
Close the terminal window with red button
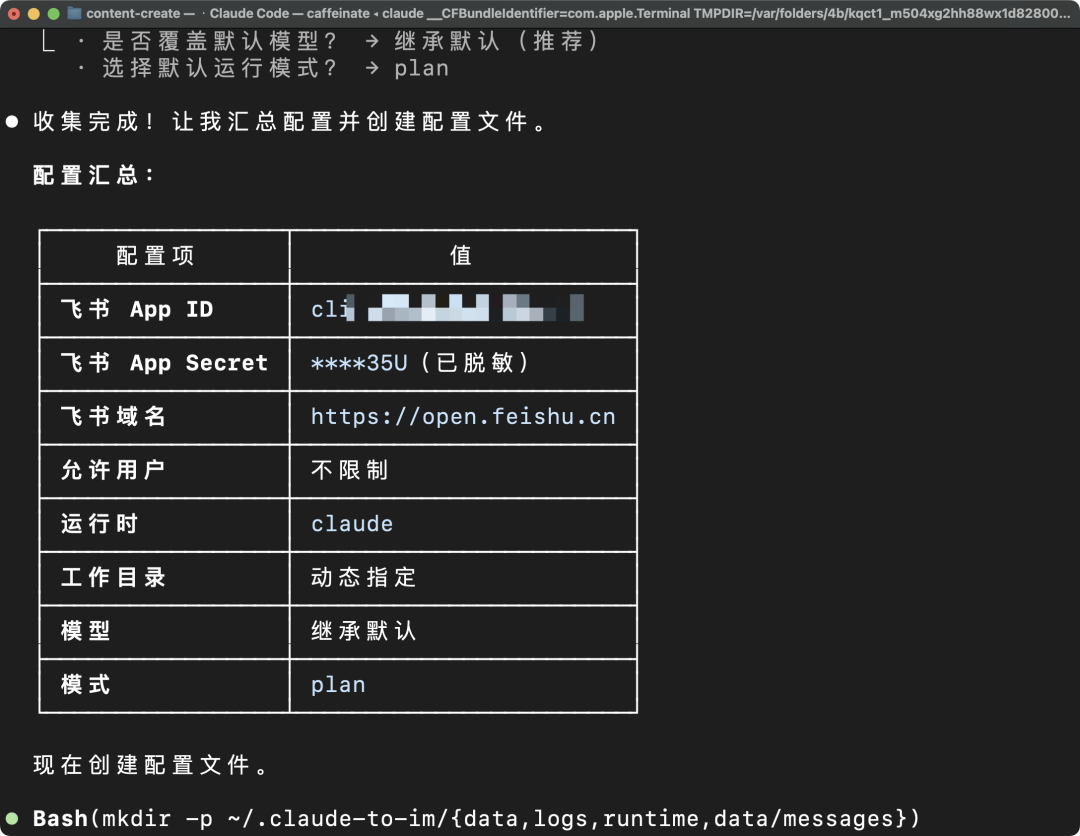pyautogui.click(x=14, y=14)
